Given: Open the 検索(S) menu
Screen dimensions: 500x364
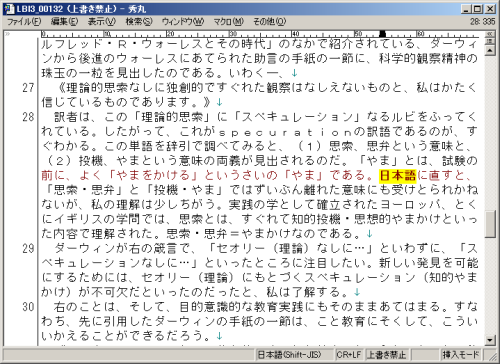Looking at the screenshot, I should coord(139,22).
